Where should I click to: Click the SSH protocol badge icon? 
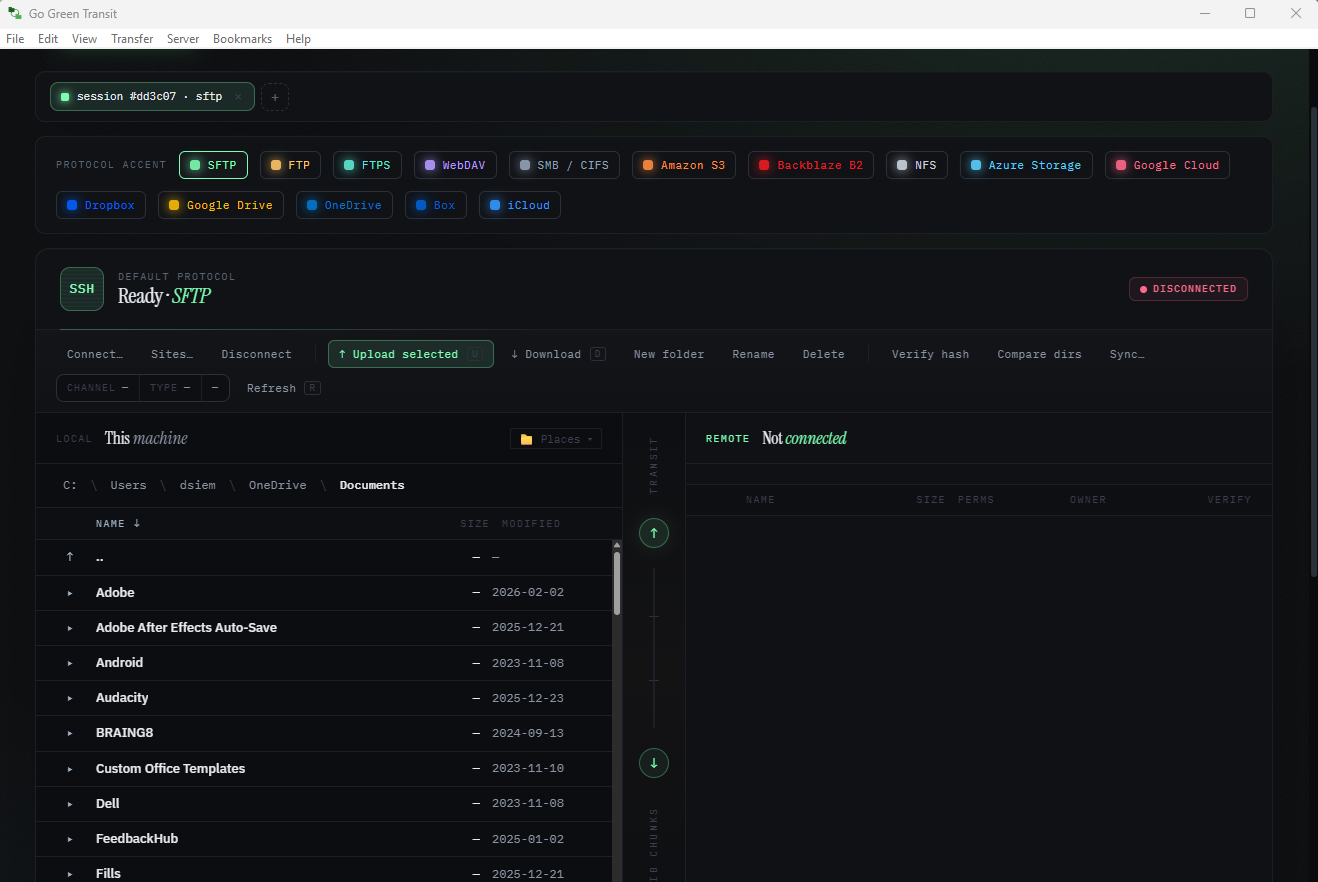(x=82, y=289)
